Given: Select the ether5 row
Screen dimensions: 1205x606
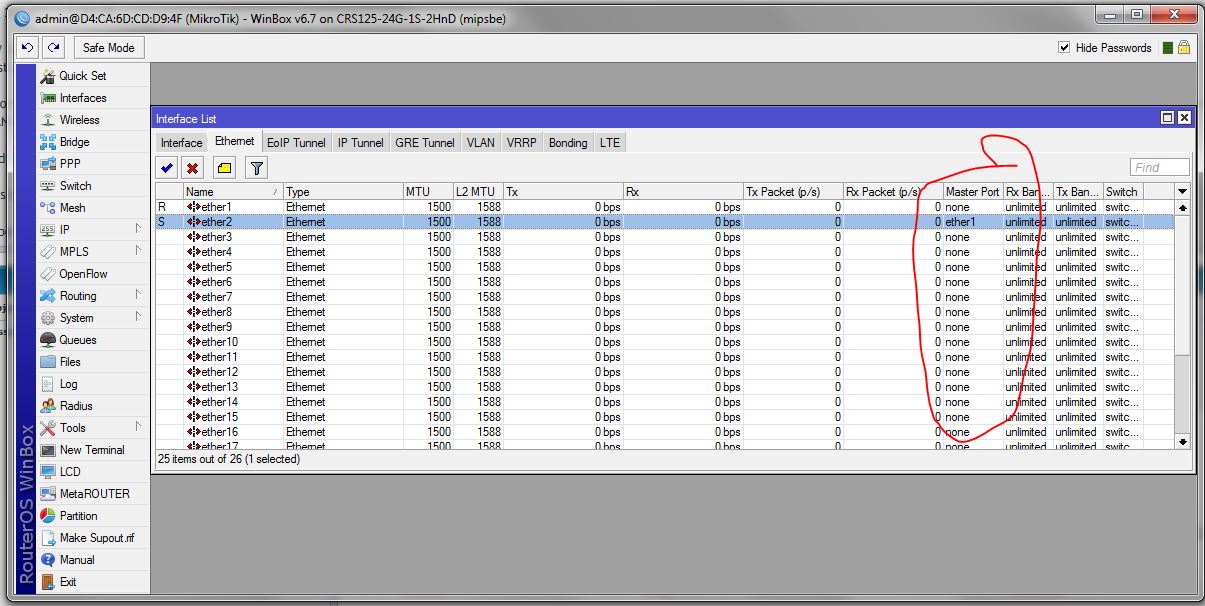Looking at the screenshot, I should 665,267.
